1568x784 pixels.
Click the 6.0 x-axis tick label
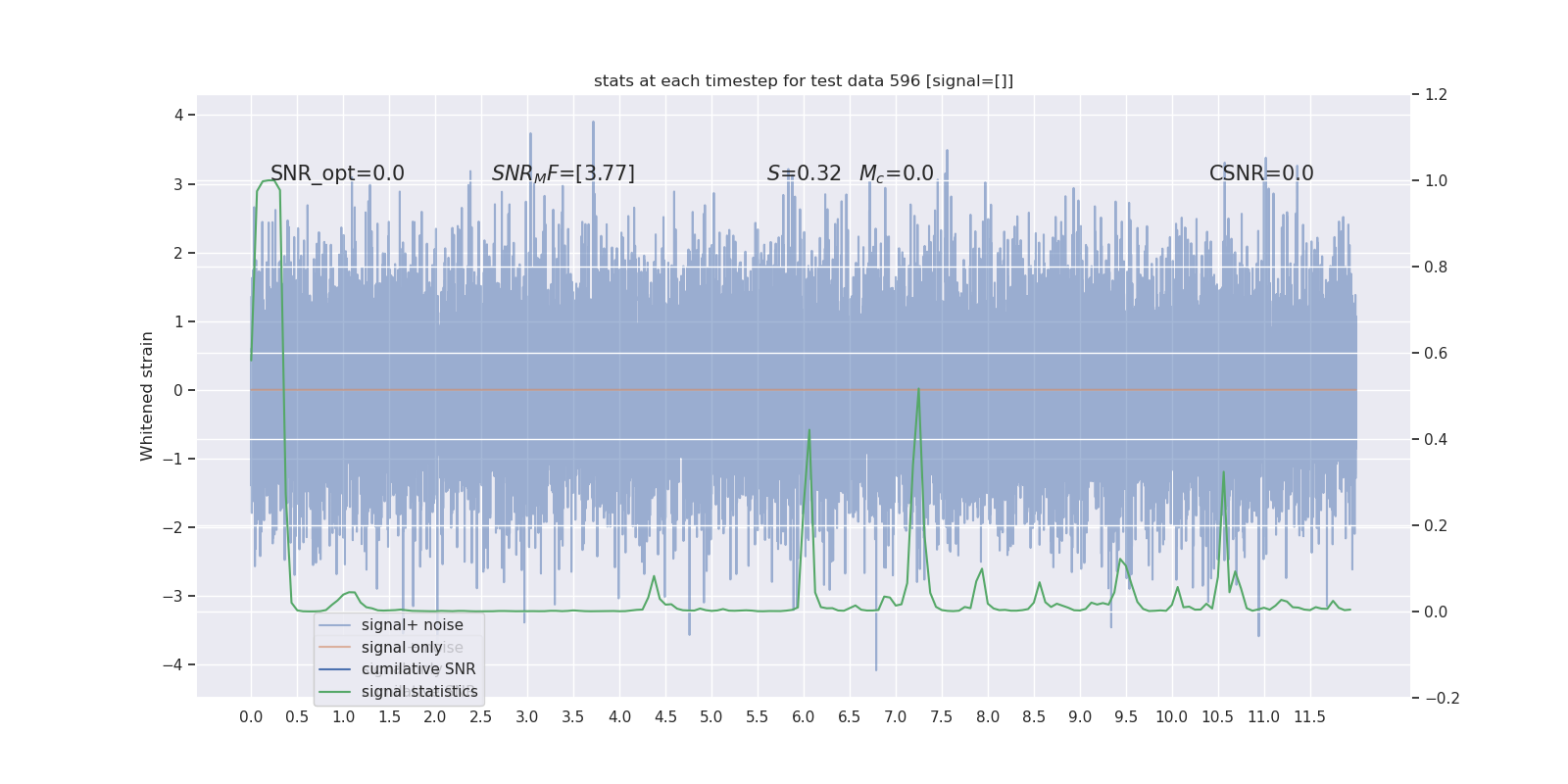click(804, 716)
